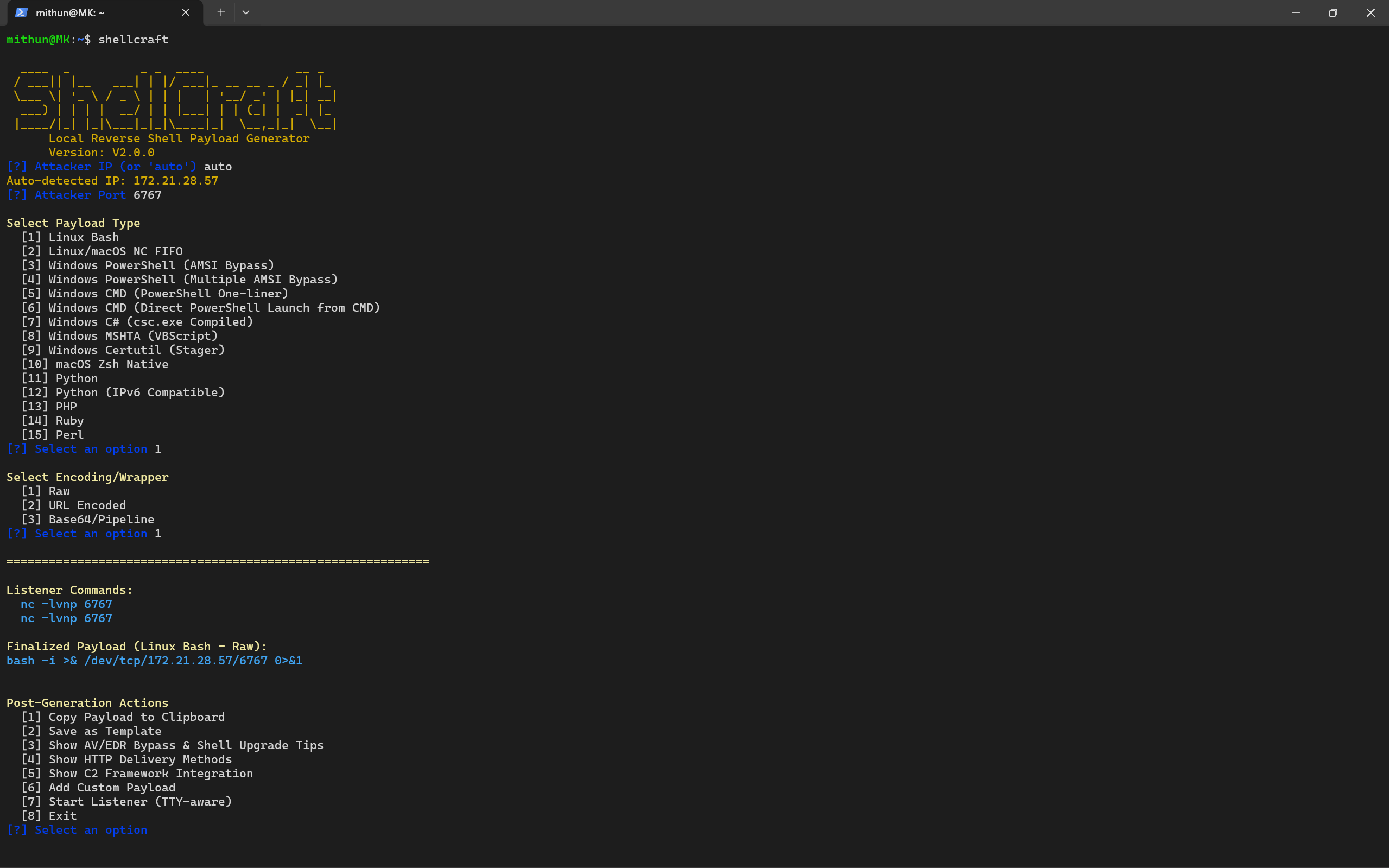The image size is (1389, 868).
Task: Click the Listener Commands heading
Action: [x=69, y=590]
